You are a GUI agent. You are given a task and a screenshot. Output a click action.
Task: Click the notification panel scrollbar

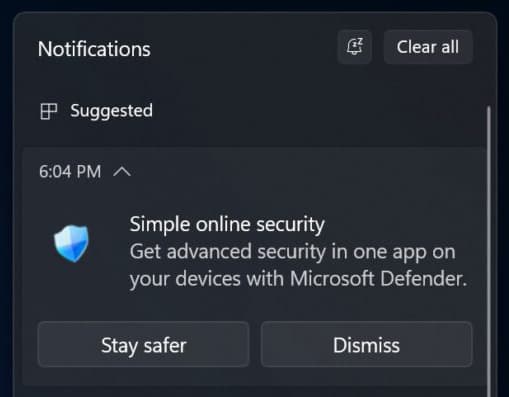pos(489,250)
